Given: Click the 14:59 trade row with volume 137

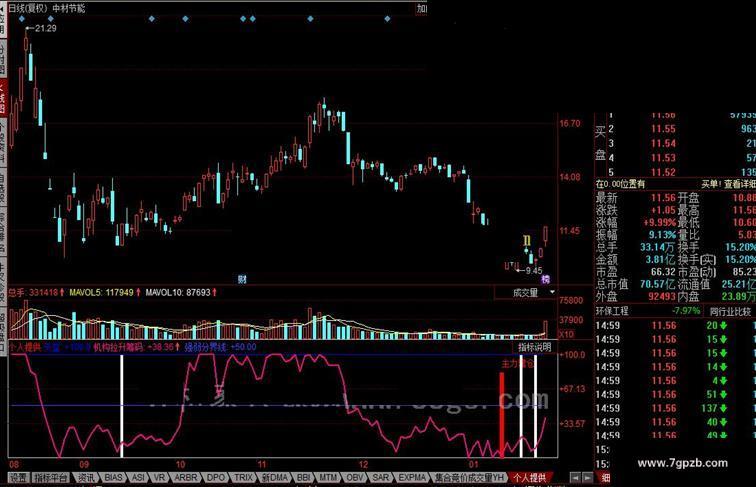Looking at the screenshot, I should pos(675,408).
